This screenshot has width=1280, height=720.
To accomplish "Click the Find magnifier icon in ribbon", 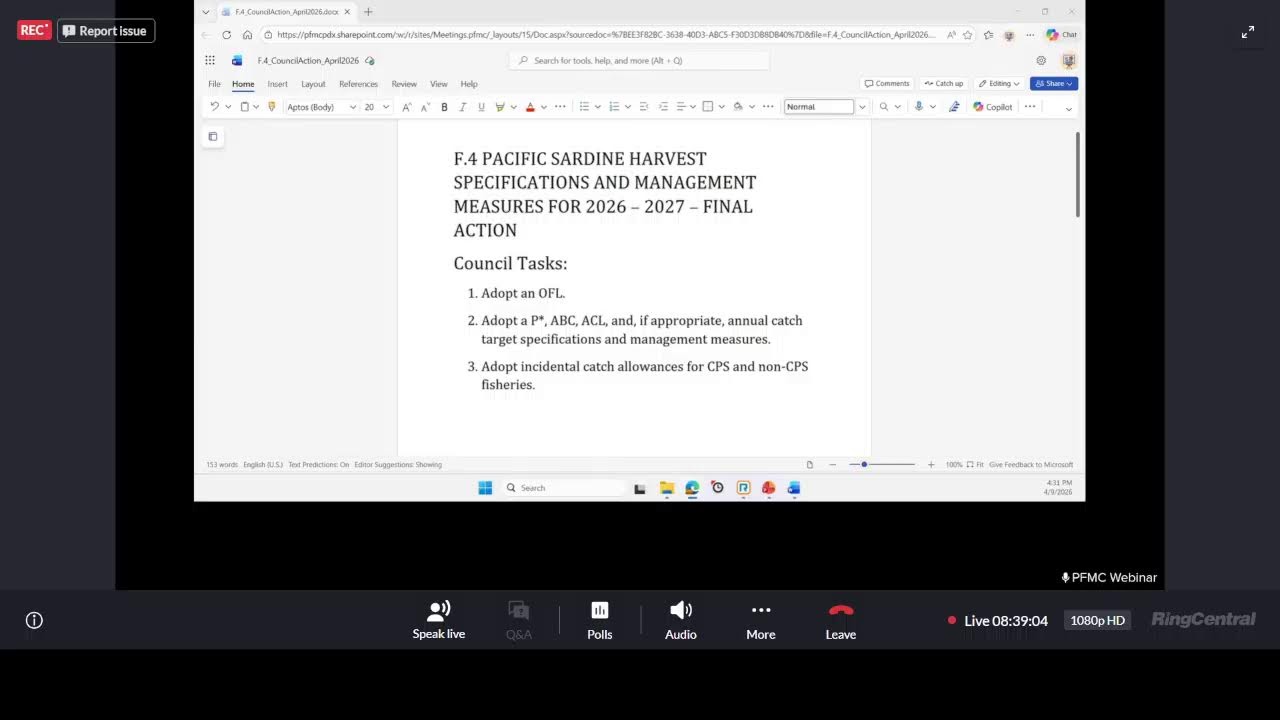I will pyautogui.click(x=884, y=107).
